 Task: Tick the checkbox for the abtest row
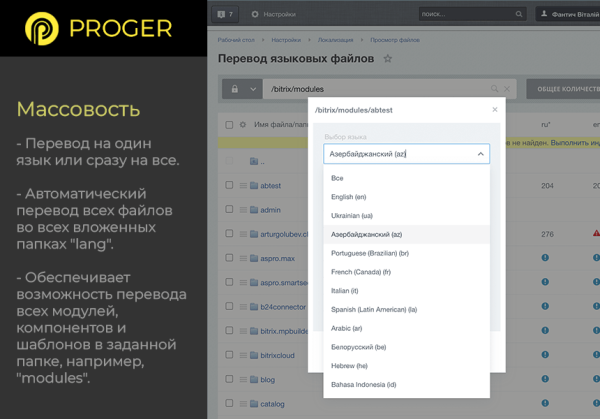pyautogui.click(x=229, y=185)
